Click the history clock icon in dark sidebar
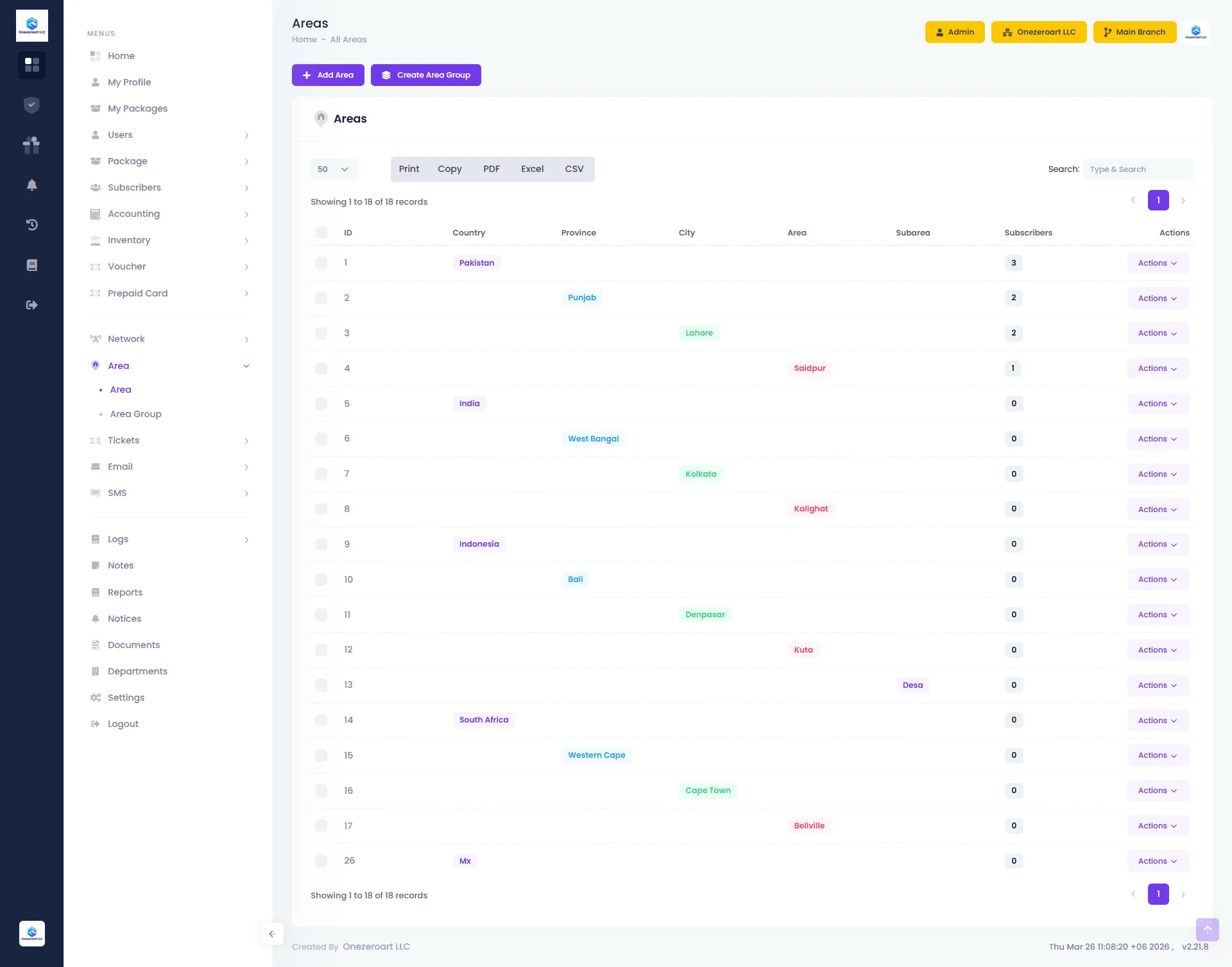The height and width of the screenshot is (967, 1232). 31,225
